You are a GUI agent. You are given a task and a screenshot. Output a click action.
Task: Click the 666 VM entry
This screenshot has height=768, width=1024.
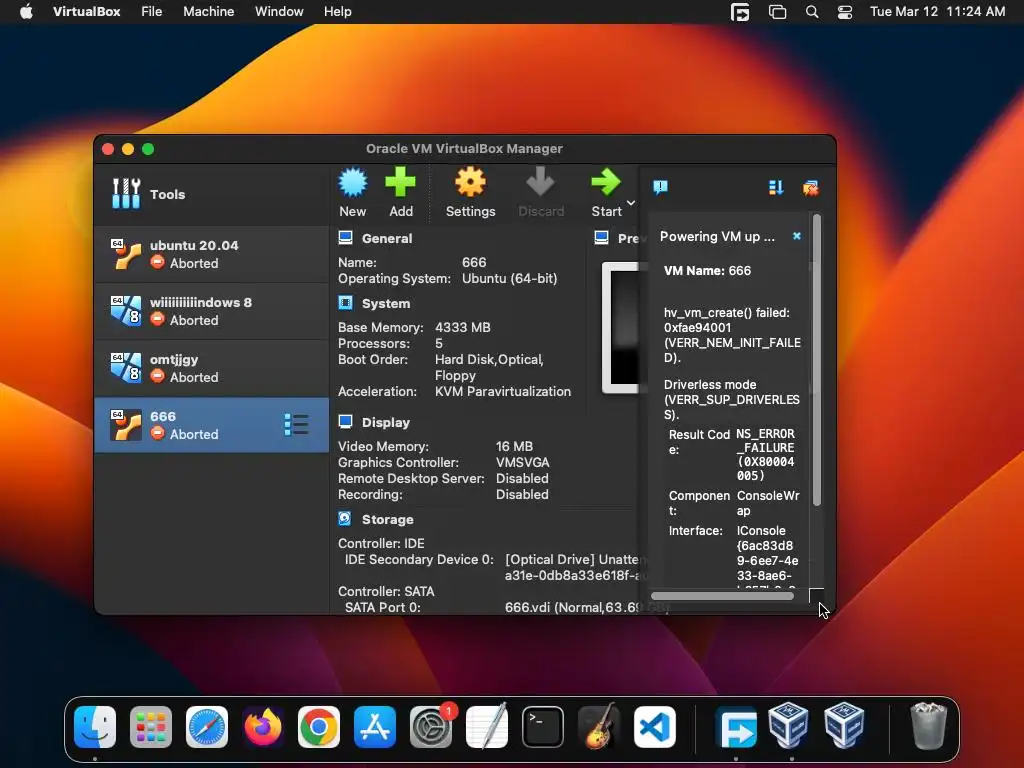point(212,424)
